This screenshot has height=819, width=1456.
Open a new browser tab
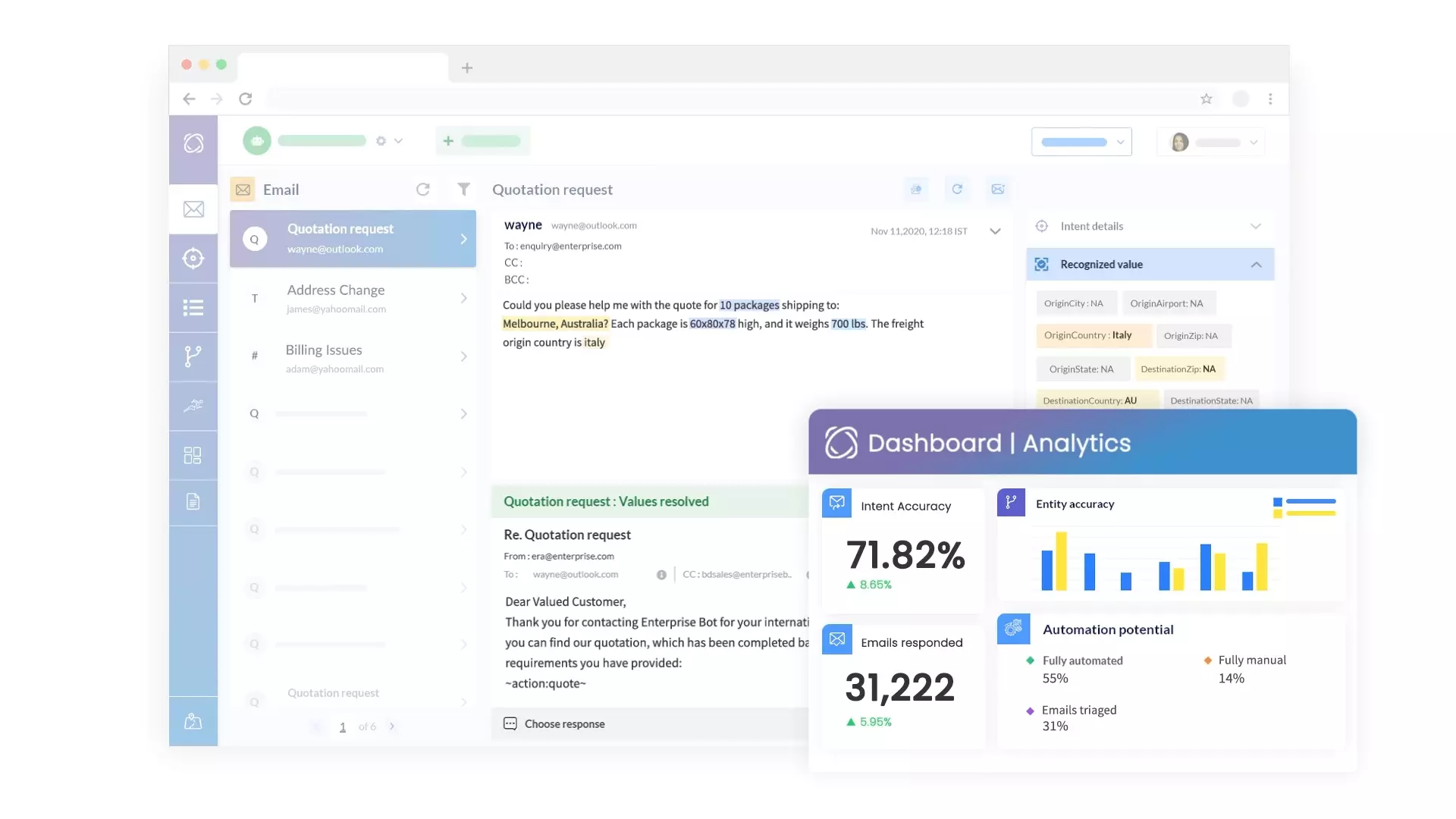467,68
